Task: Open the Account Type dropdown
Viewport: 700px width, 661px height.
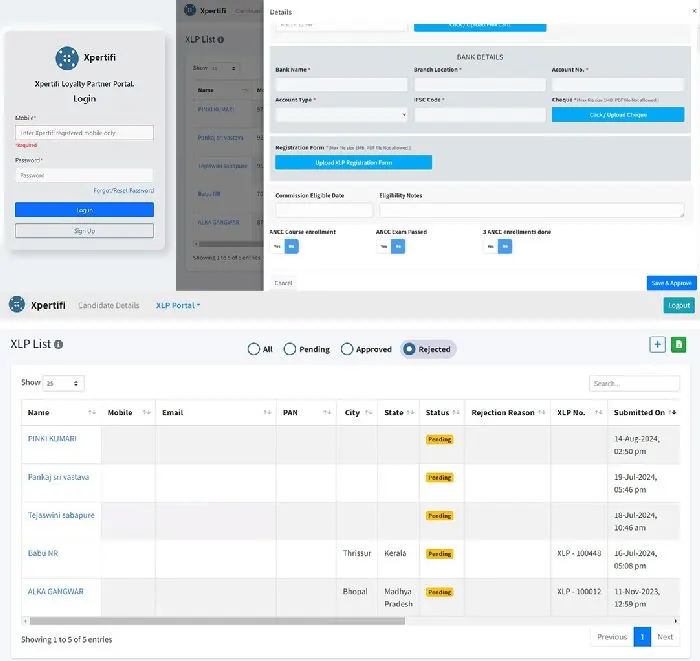Action: pyautogui.click(x=341, y=115)
